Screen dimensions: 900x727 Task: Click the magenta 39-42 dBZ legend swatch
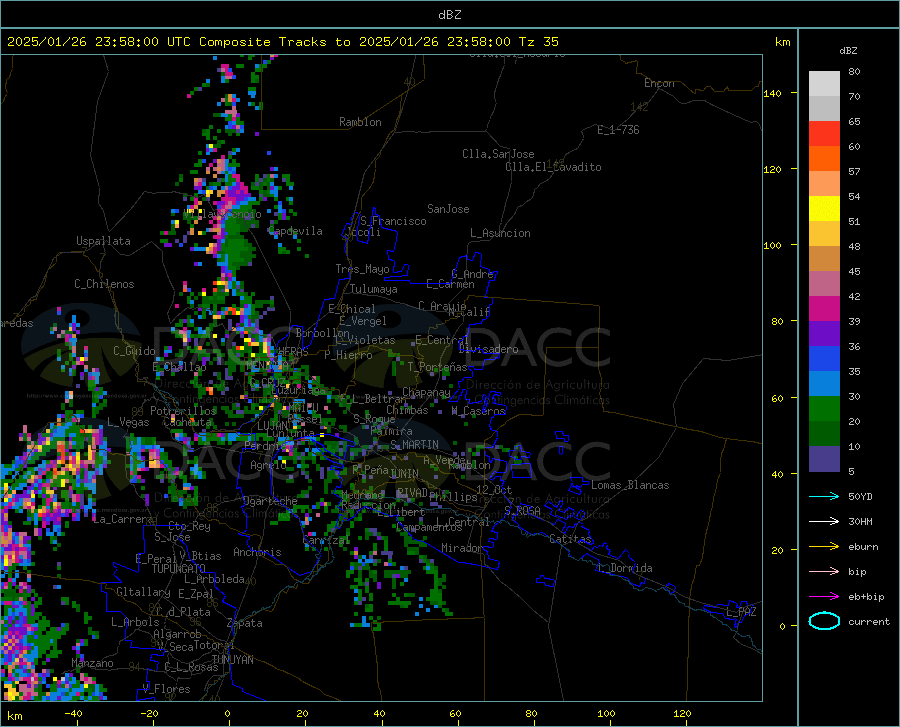click(824, 309)
